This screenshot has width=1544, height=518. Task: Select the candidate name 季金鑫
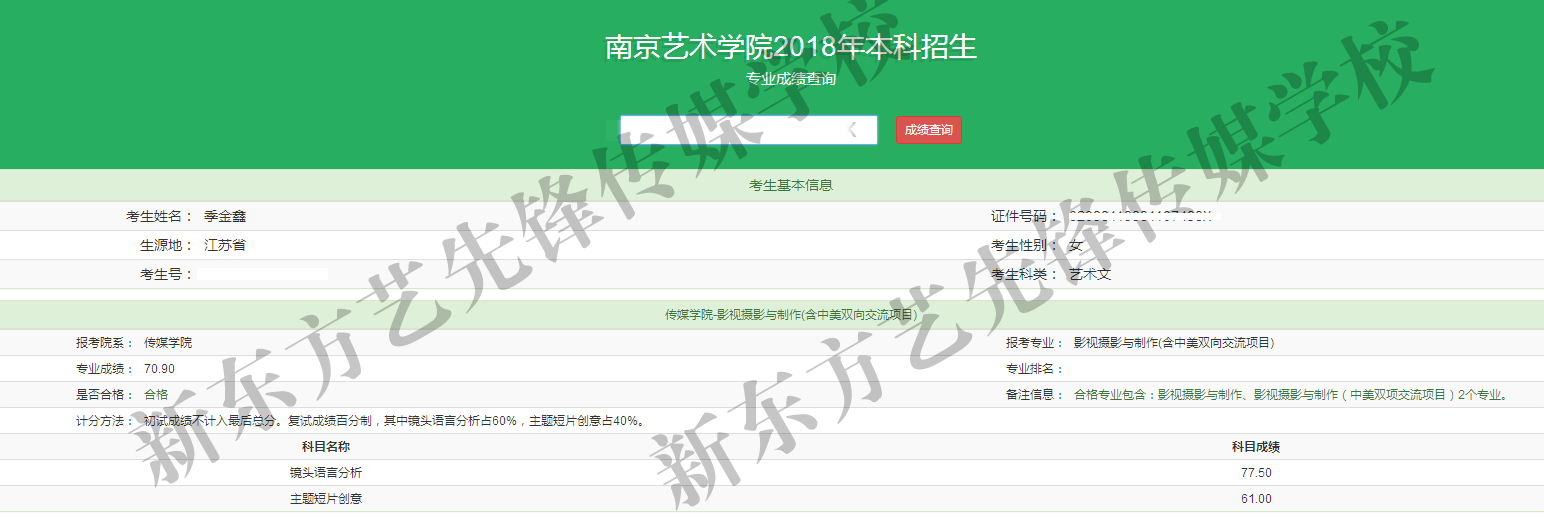point(225,216)
